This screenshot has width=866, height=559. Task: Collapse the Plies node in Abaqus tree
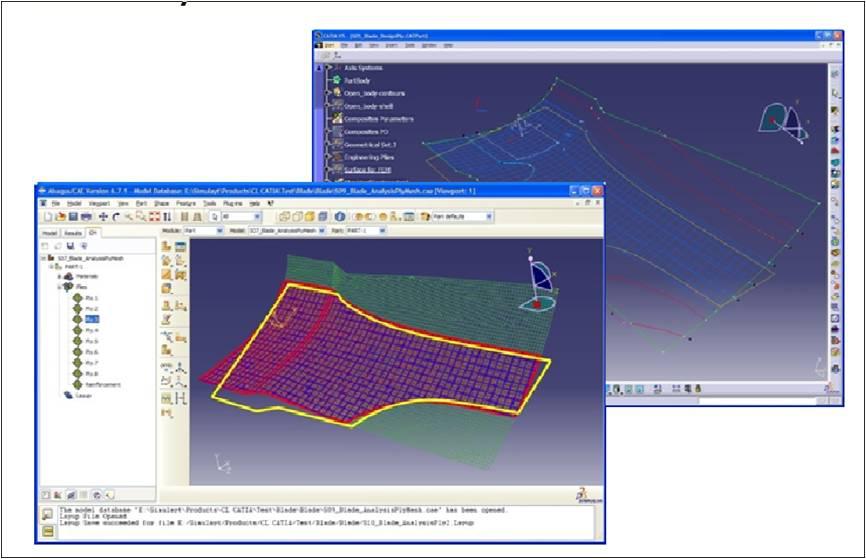(x=60, y=287)
